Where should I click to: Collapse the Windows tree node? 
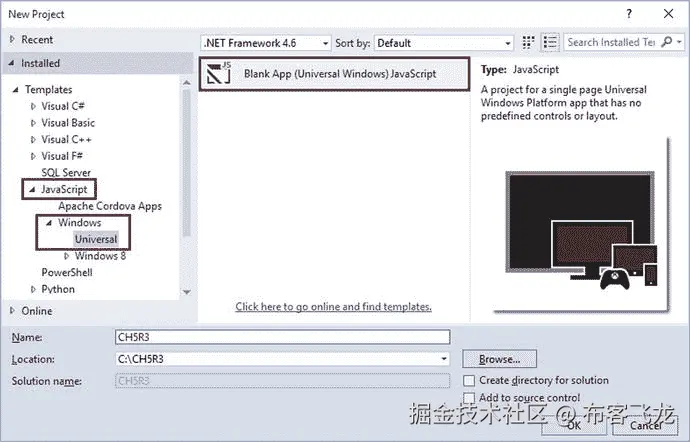tap(49, 223)
